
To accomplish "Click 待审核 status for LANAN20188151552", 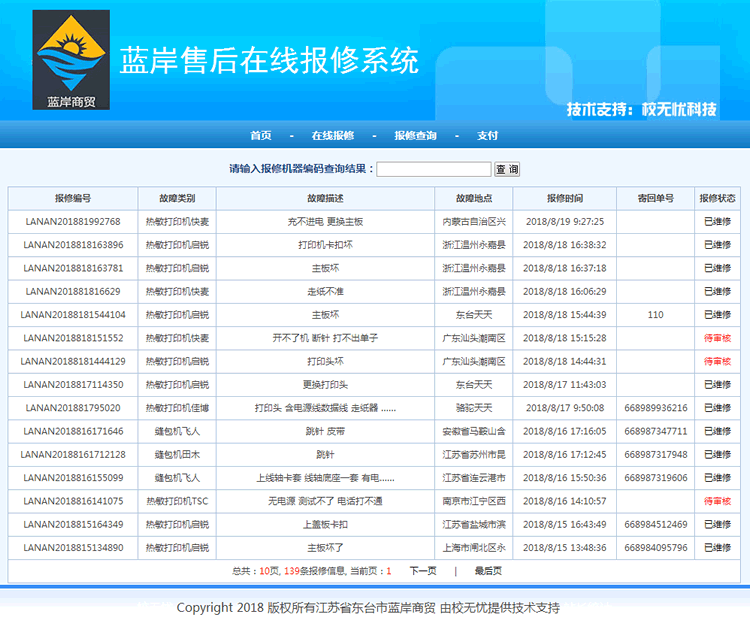I will pyautogui.click(x=717, y=338).
